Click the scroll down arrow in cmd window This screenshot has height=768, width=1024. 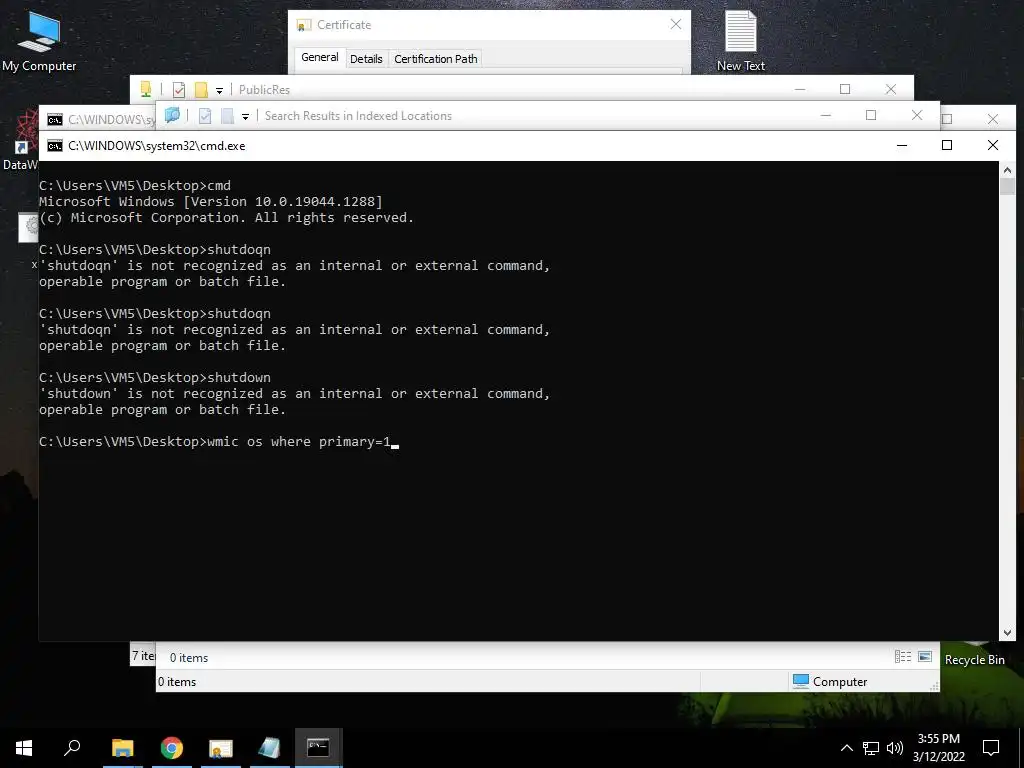pos(1007,632)
